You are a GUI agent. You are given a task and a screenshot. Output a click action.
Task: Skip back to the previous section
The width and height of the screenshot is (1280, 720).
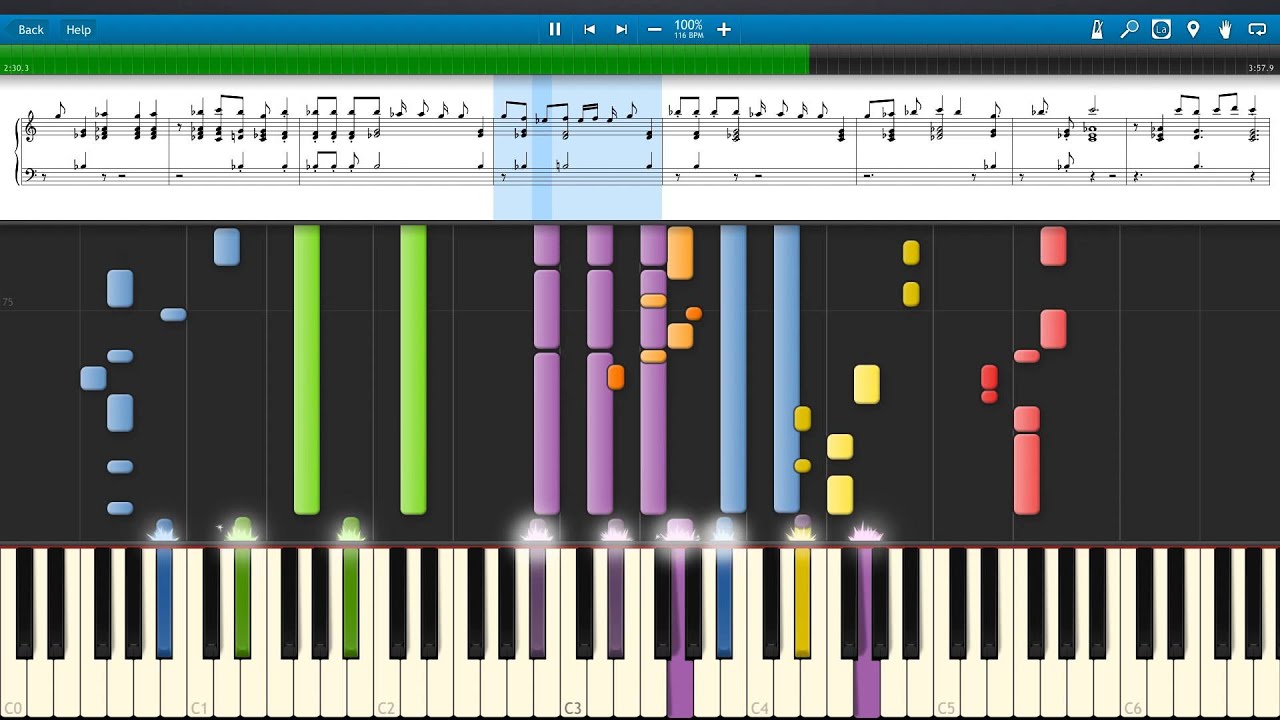[x=589, y=30]
